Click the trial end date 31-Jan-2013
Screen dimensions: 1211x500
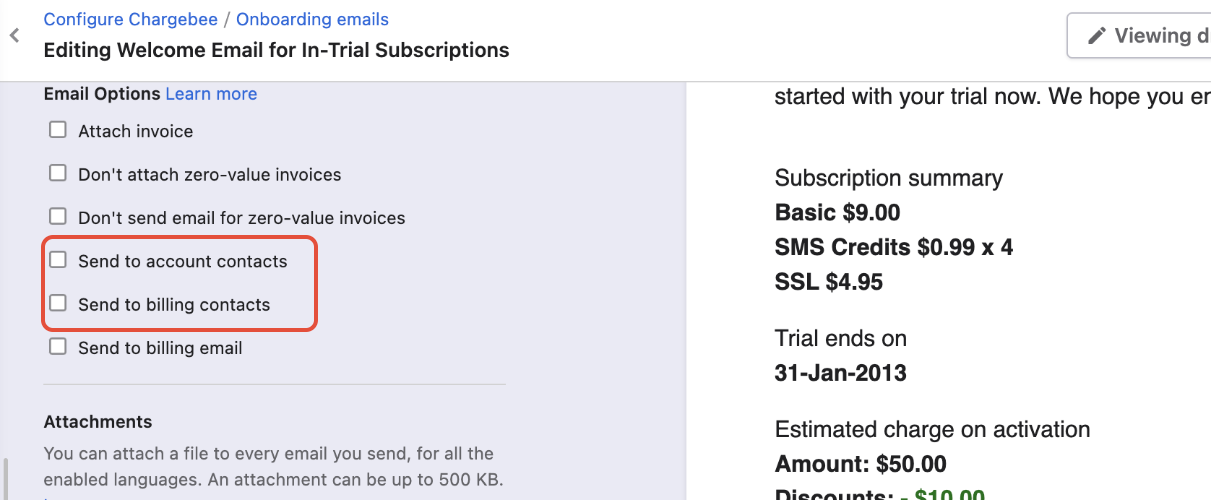(x=840, y=373)
